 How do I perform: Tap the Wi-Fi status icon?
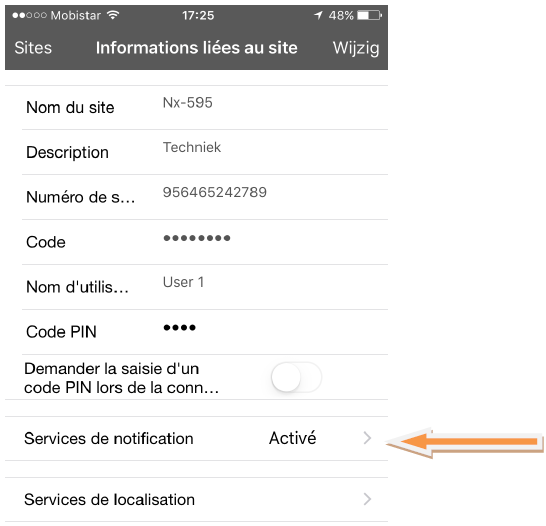coord(113,15)
